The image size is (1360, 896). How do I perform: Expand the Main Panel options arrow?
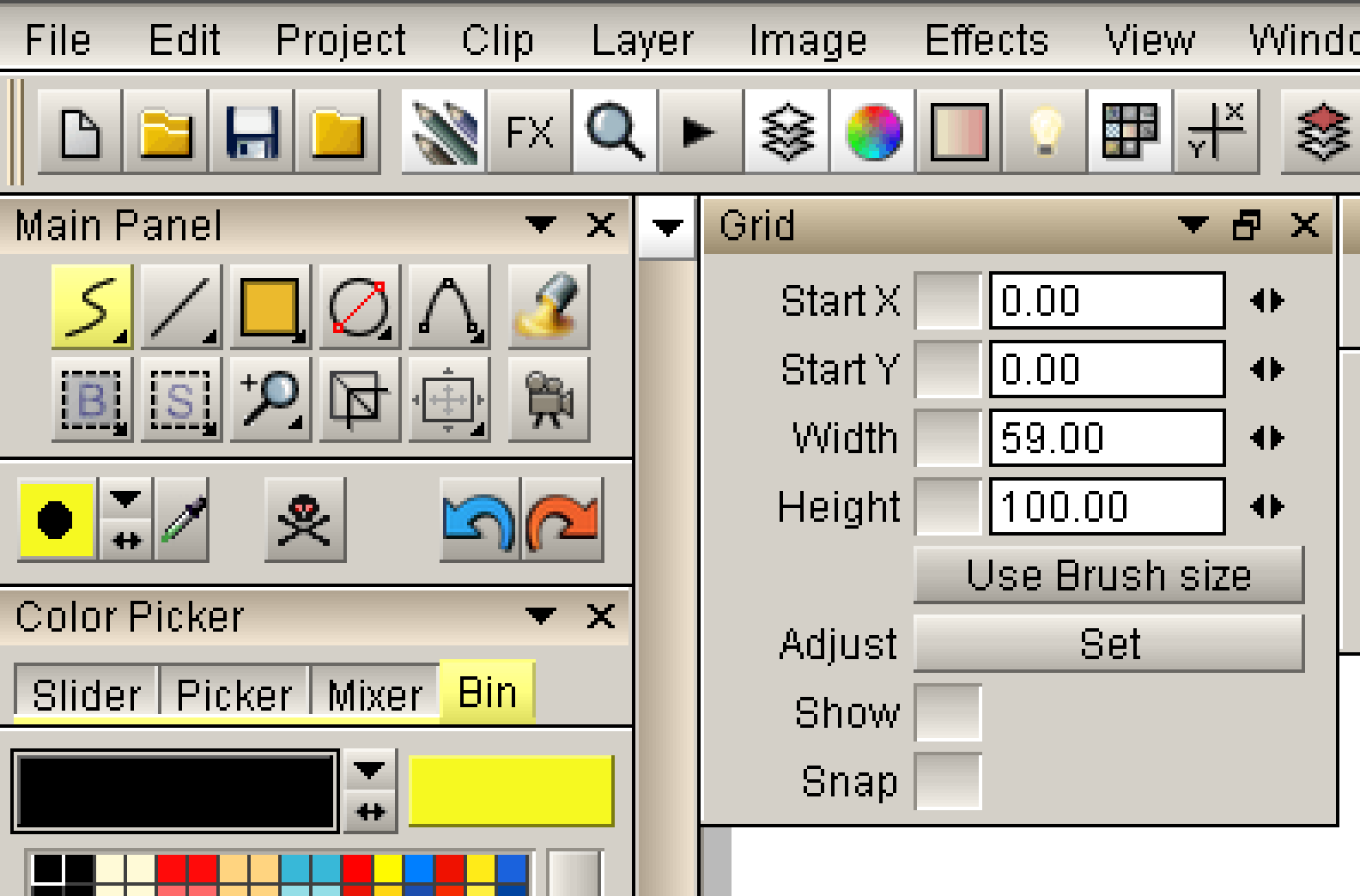[x=540, y=226]
